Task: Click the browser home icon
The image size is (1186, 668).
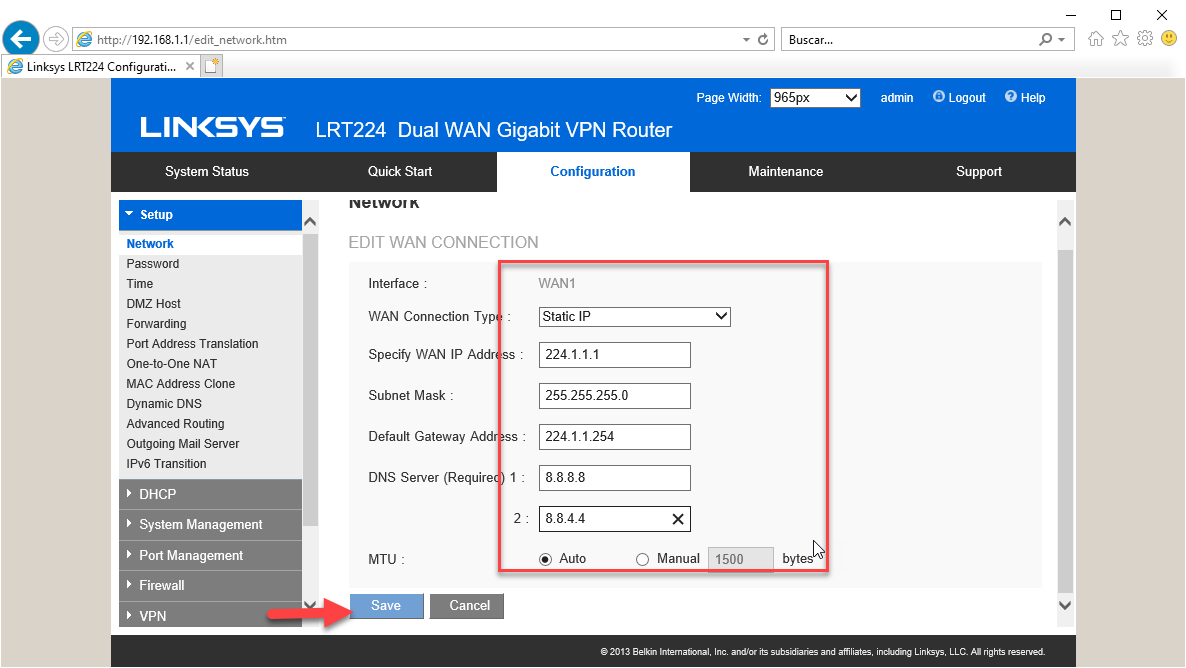Action: [1096, 39]
